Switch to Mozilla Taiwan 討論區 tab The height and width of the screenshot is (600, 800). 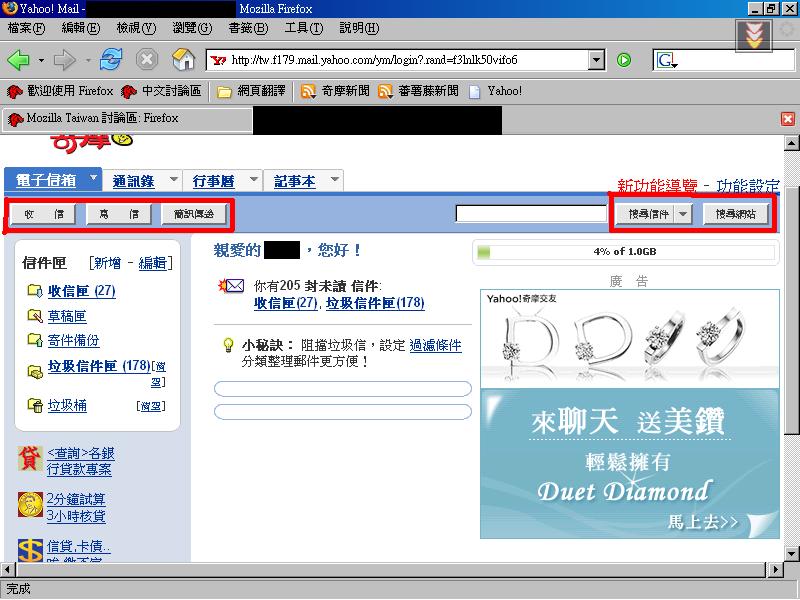(128, 119)
